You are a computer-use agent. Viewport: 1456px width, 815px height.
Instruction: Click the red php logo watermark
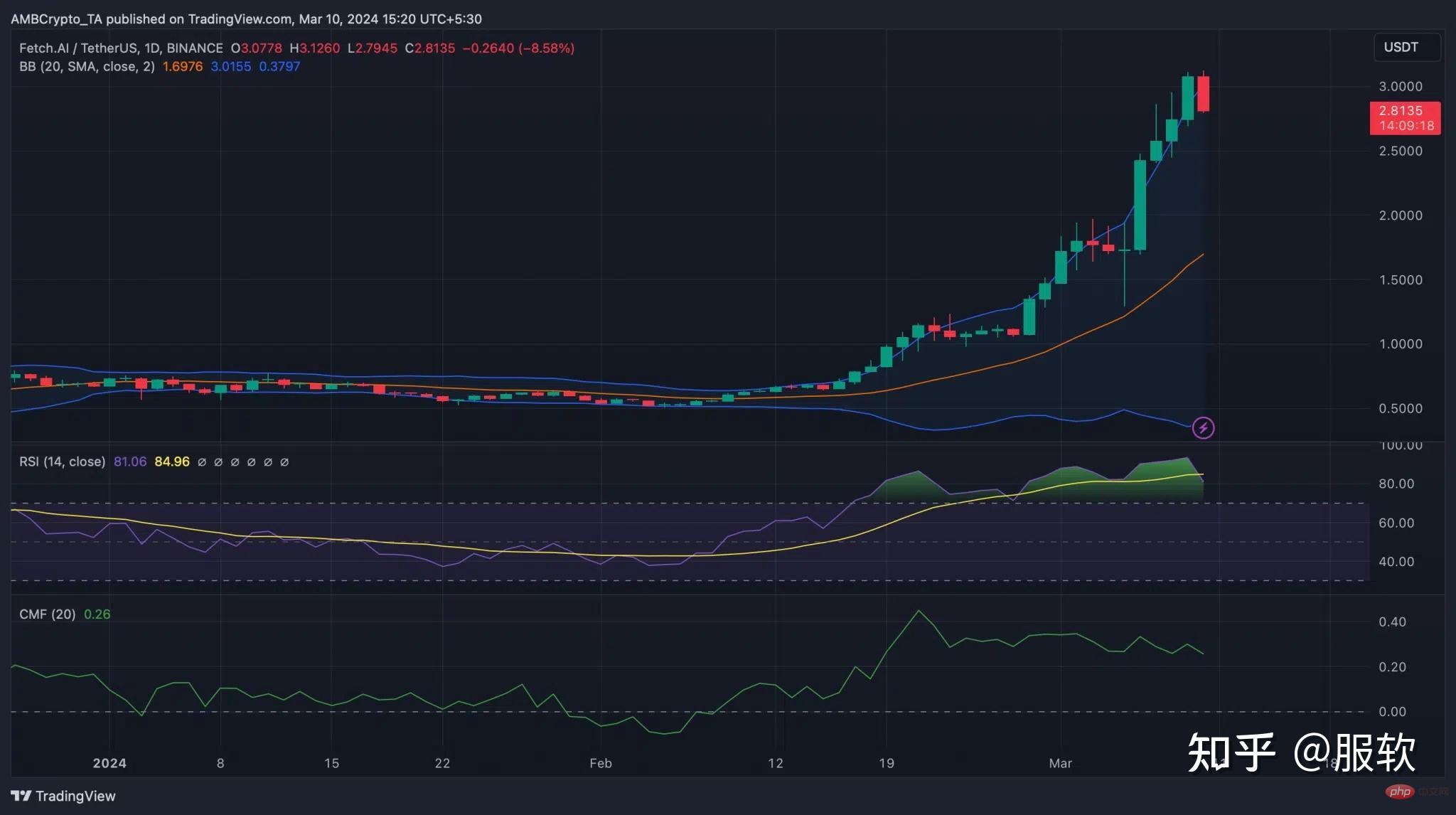1400,792
